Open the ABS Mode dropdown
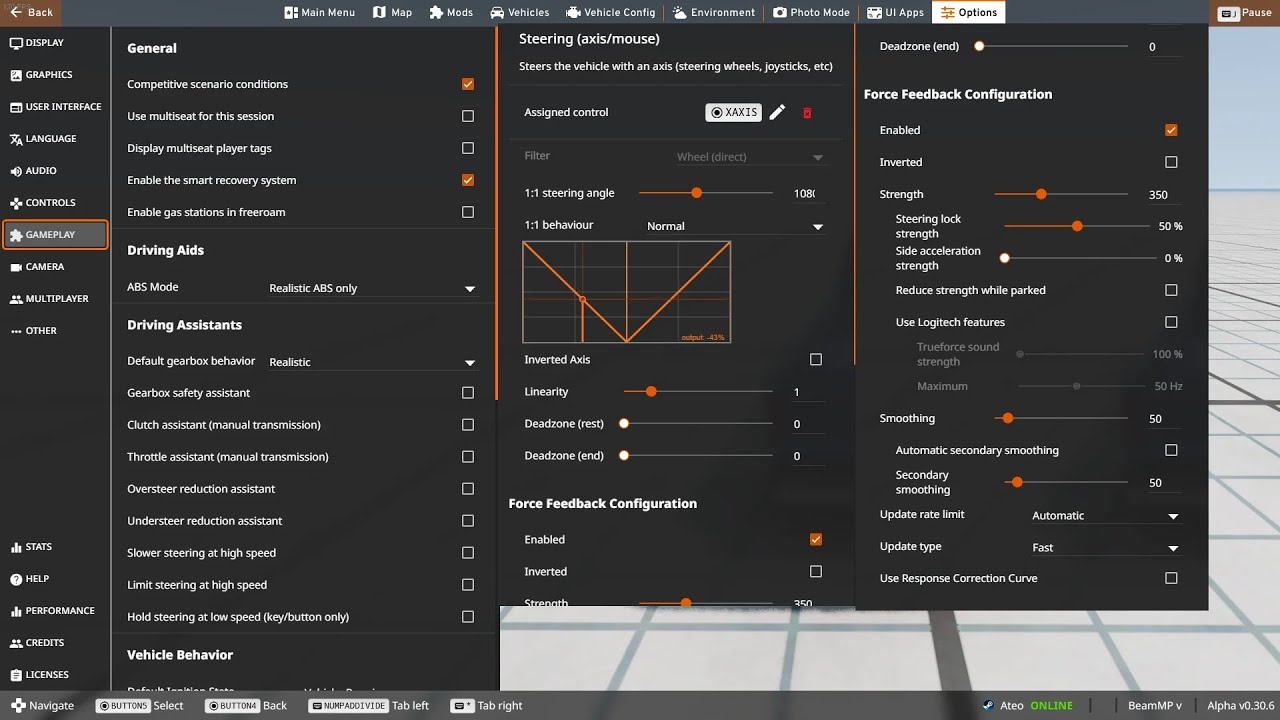The width and height of the screenshot is (1280, 720). point(372,288)
